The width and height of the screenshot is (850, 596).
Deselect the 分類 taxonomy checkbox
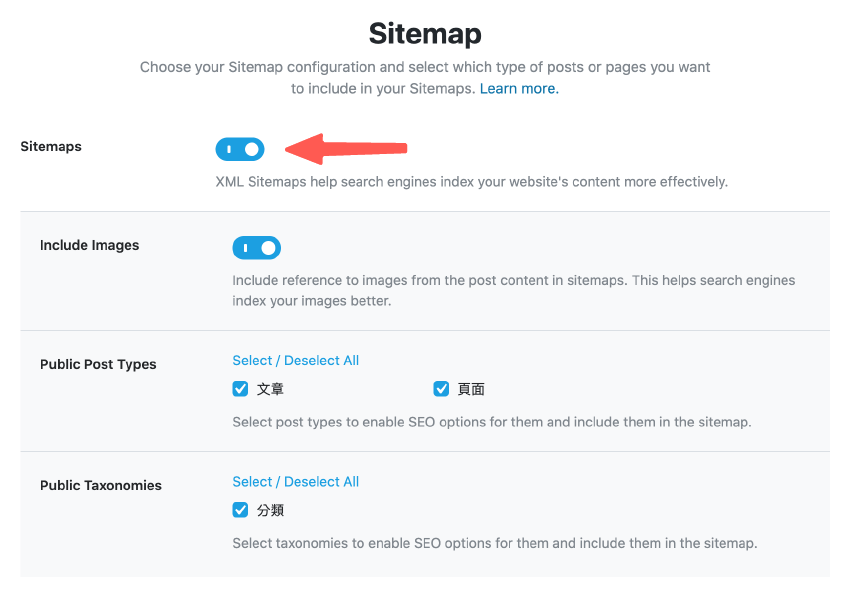pos(240,509)
